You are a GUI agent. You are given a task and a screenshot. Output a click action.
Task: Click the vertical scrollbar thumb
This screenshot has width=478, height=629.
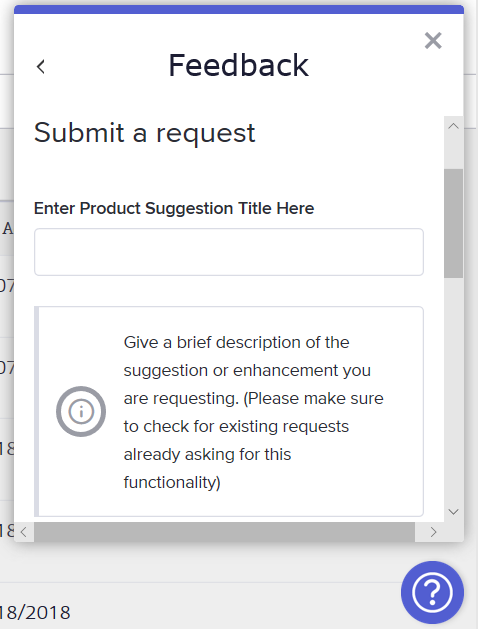pos(454,223)
